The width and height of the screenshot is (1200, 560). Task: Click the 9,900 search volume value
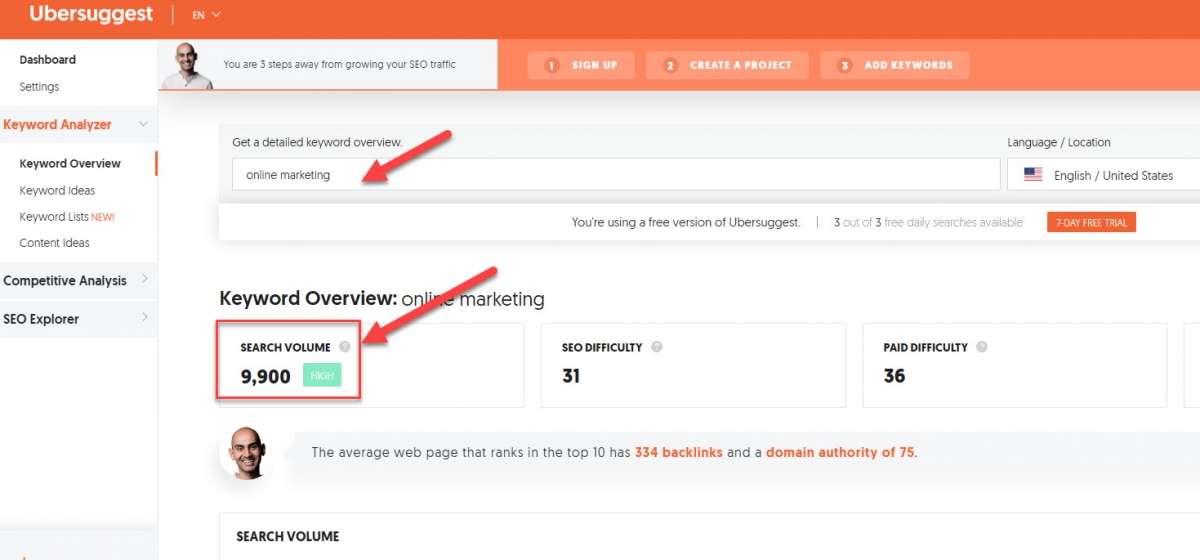265,376
